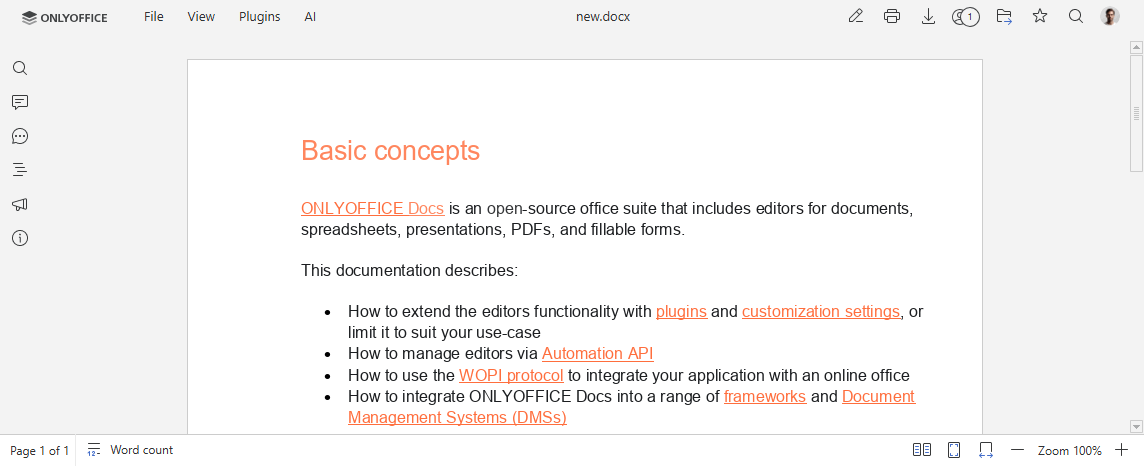
Task: Open Comments panel in sidebar
Action: (x=20, y=102)
